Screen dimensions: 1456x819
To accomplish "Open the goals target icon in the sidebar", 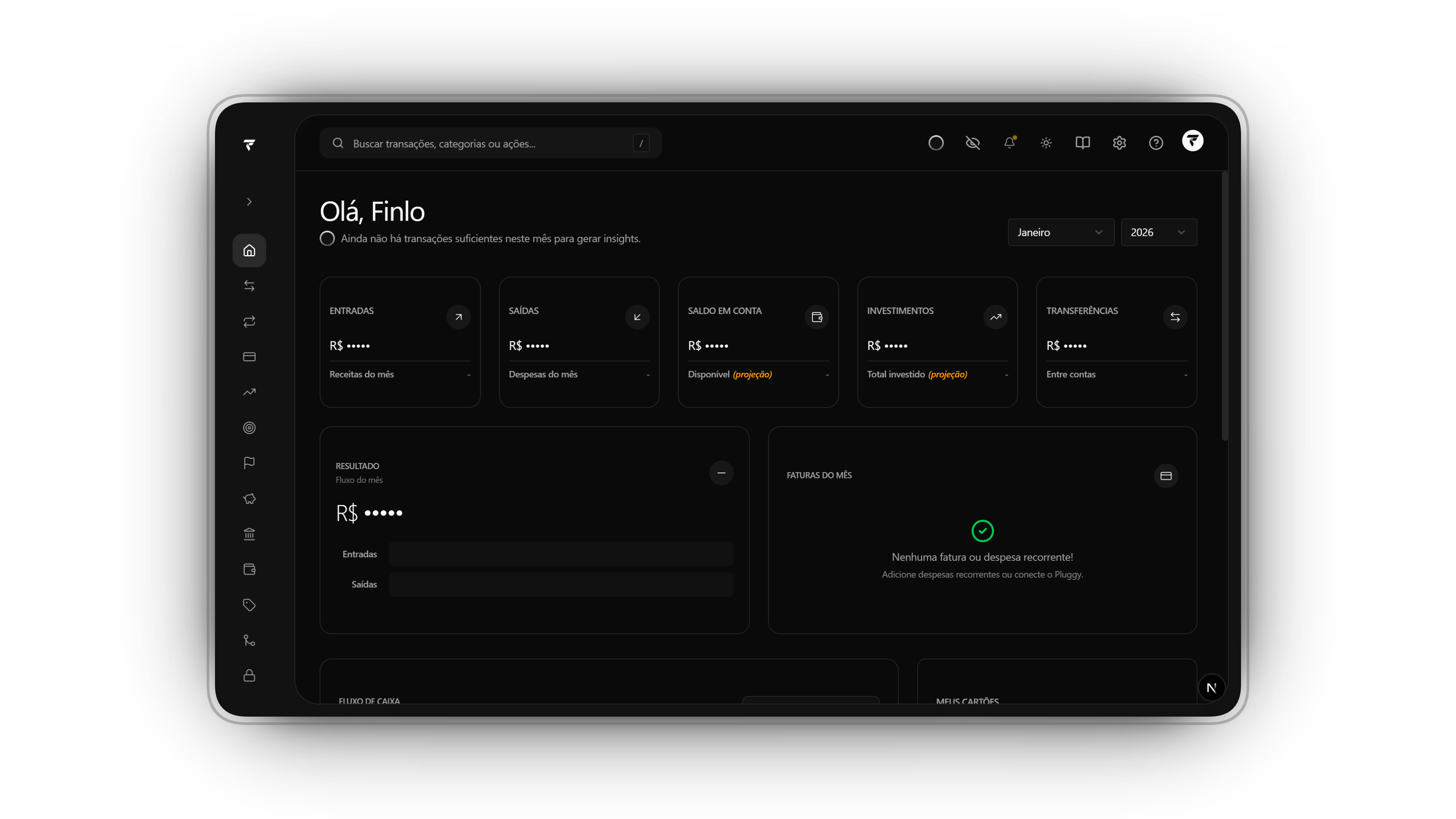I will [x=249, y=428].
